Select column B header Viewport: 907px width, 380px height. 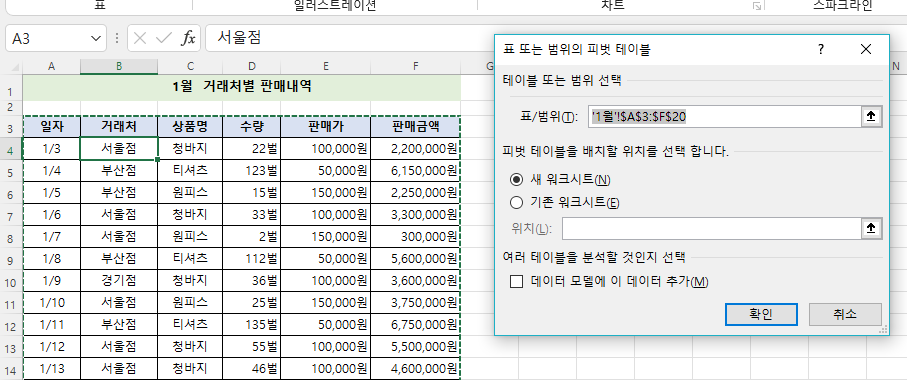119,67
